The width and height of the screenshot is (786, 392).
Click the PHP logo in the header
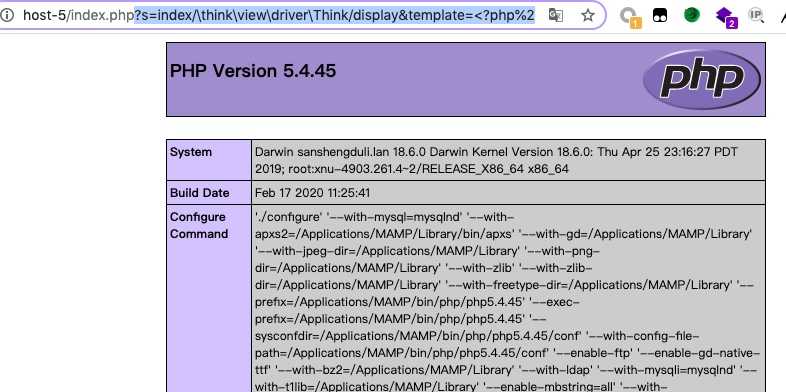(702, 79)
